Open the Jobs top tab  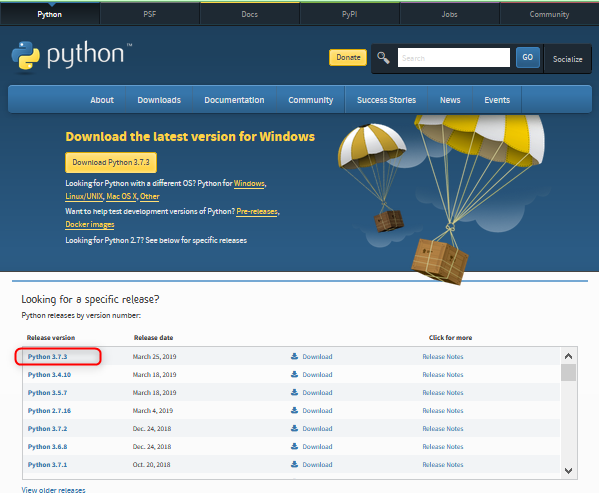pyautogui.click(x=450, y=14)
